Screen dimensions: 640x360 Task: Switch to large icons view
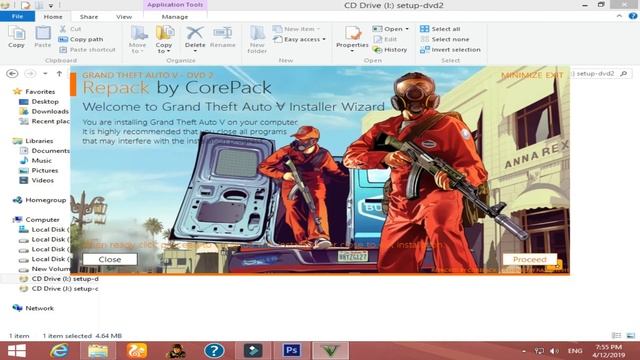[x=631, y=336]
